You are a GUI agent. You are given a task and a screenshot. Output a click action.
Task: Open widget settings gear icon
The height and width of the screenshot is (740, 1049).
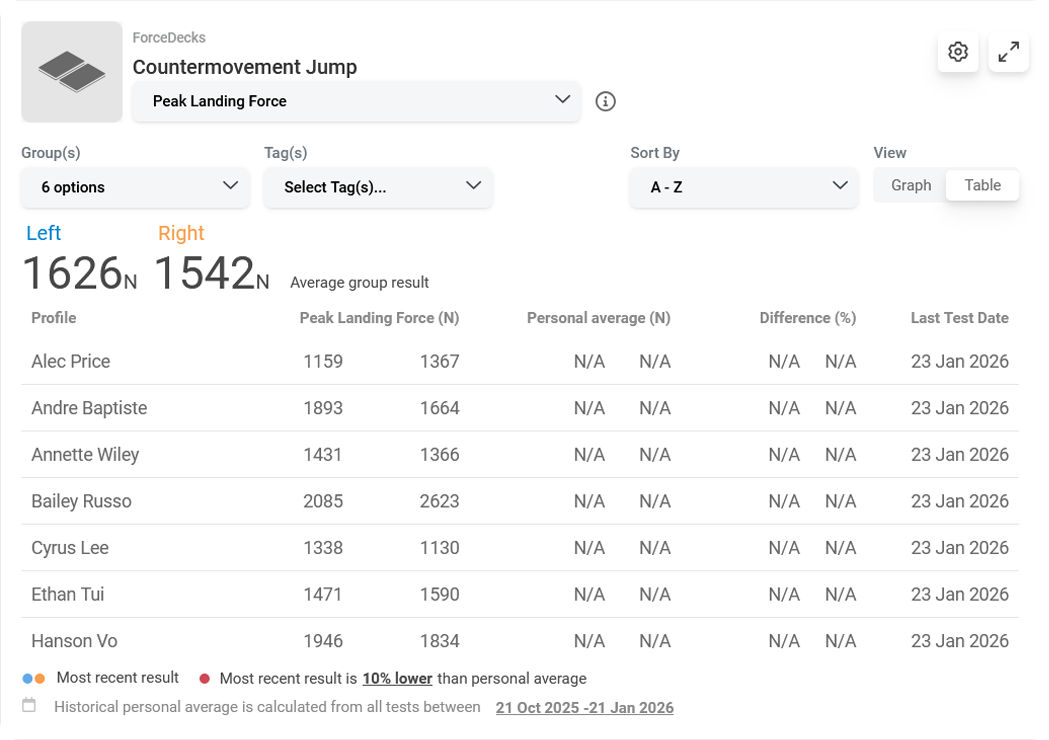tap(958, 52)
